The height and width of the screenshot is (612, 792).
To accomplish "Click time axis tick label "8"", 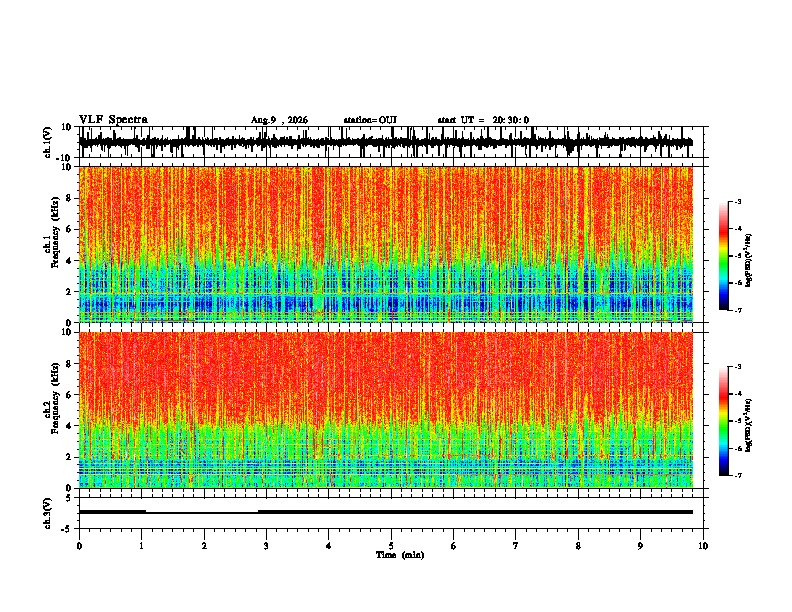I will (x=578, y=546).
